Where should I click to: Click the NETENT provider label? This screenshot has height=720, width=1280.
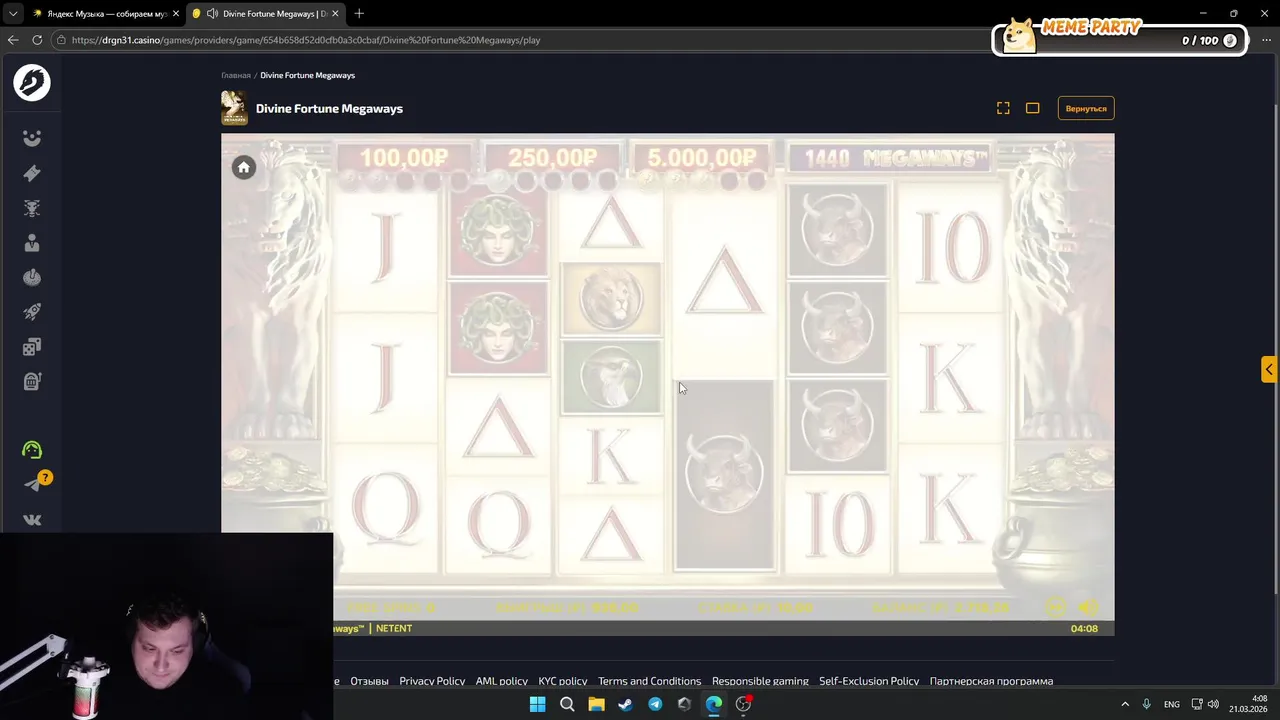(394, 628)
